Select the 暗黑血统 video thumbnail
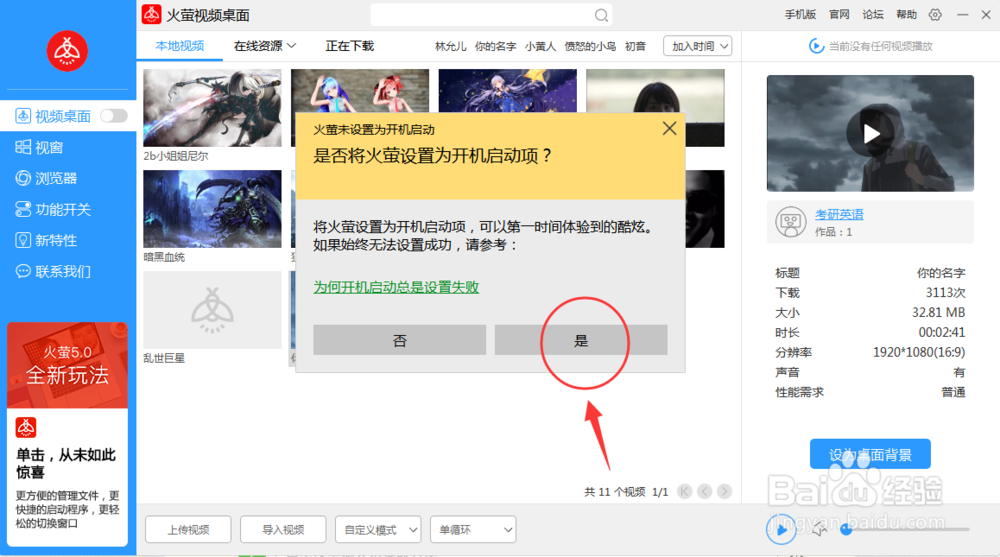Image resolution: width=1000 pixels, height=557 pixels. [212, 209]
